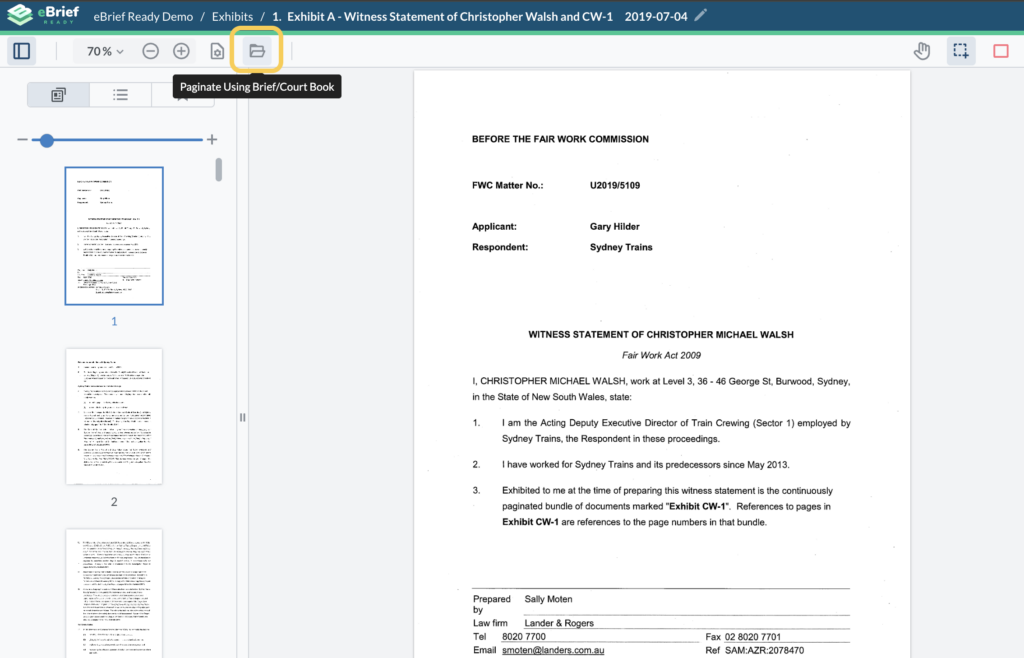Click the Lander & Rogers law firm text
This screenshot has width=1024, height=658.
559,623
